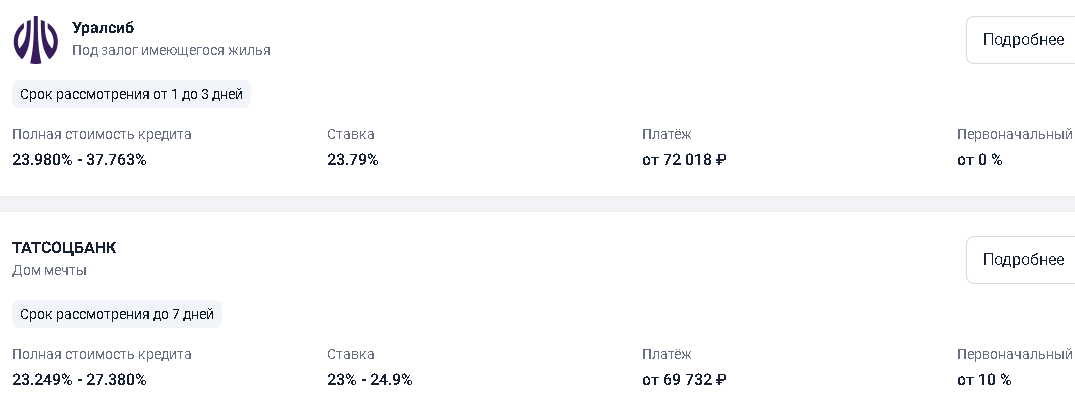
Task: Click the Уралсиб rate value 23.79%
Action: (x=352, y=160)
